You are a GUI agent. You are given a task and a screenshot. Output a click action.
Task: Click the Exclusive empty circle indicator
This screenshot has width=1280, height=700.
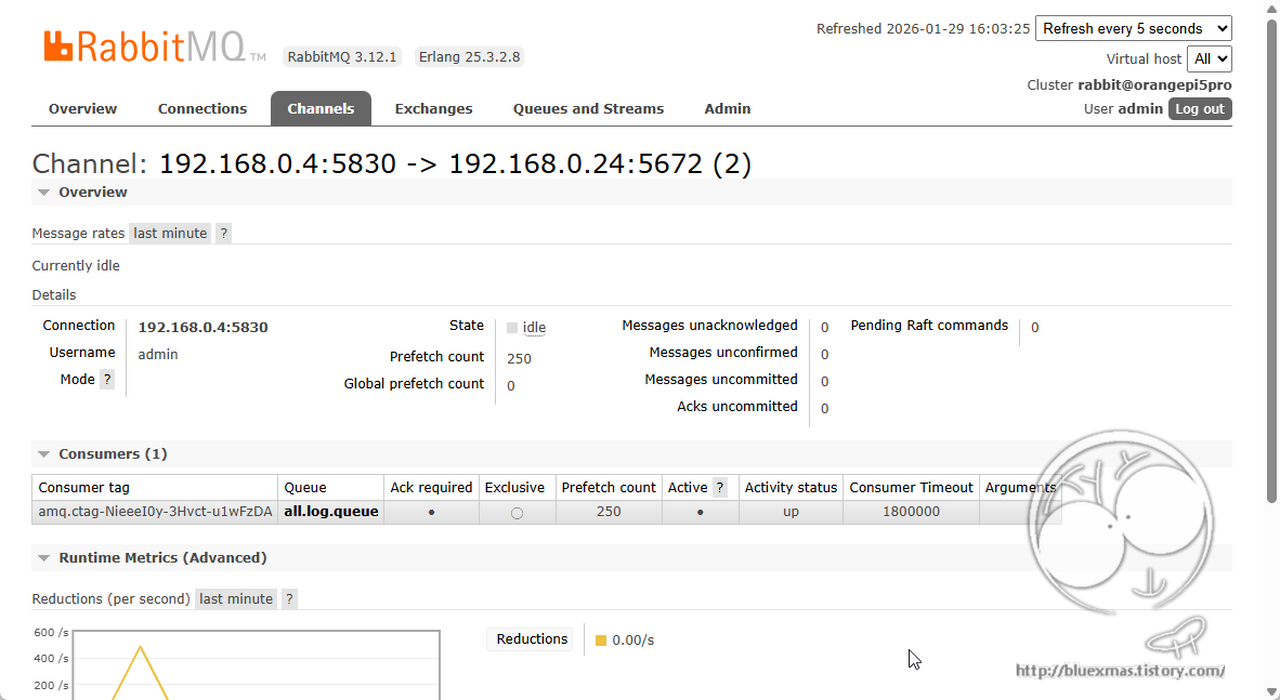point(517,513)
